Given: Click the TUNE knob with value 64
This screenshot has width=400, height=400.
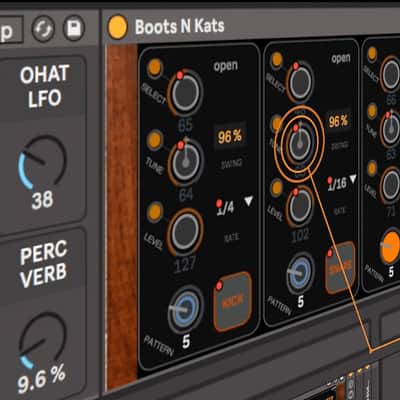Looking at the screenshot, I should pos(185,162).
